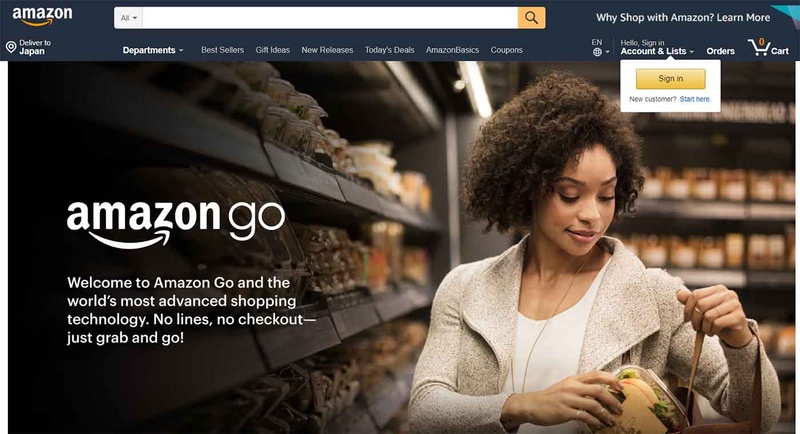Open New Releases page
The image size is (800, 434).
[x=327, y=50]
